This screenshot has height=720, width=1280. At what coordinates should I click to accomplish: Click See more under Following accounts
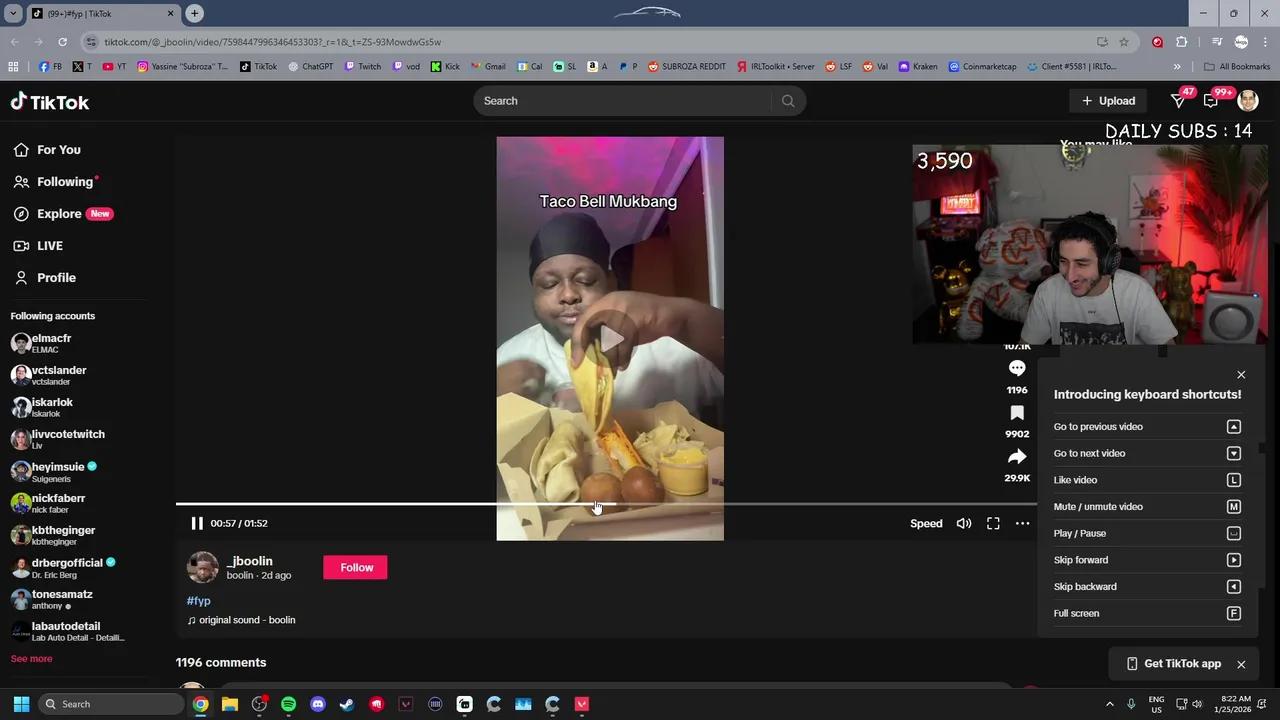pyautogui.click(x=31, y=658)
